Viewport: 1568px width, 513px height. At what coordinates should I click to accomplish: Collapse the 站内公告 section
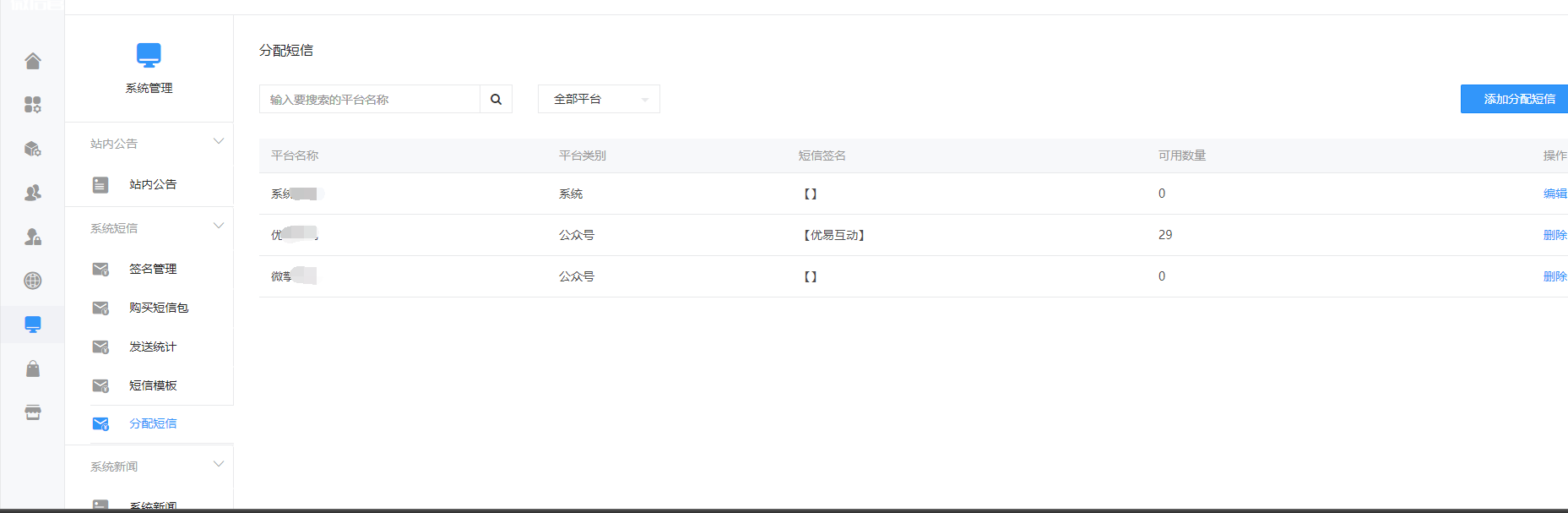(219, 141)
